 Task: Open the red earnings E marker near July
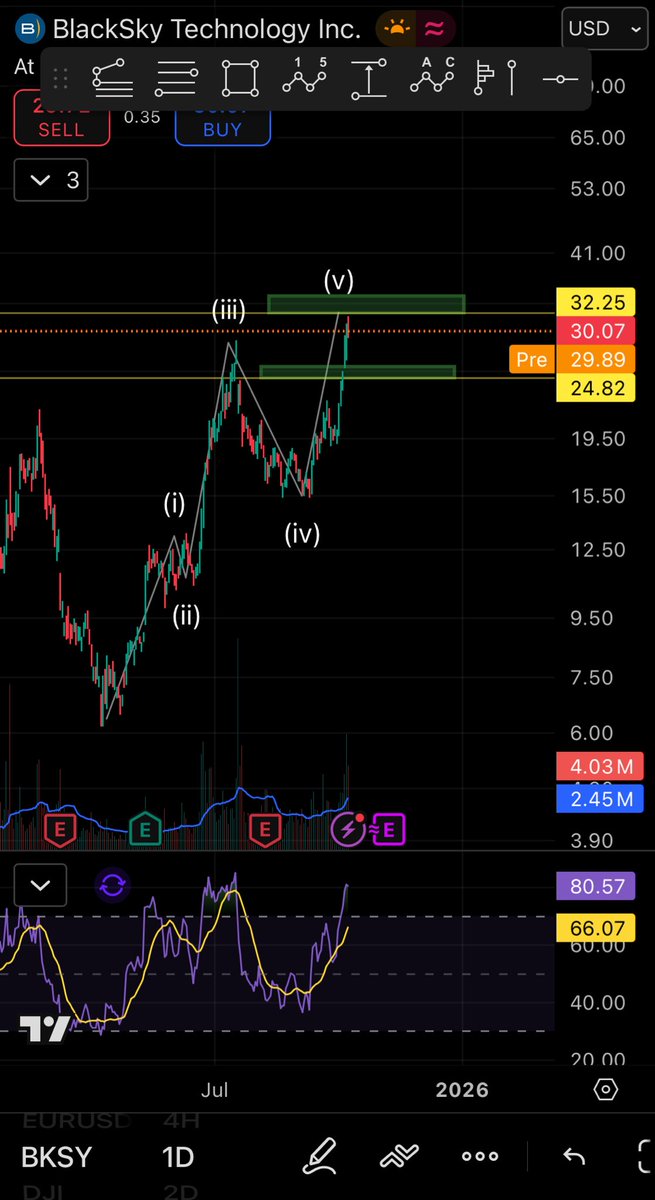coord(265,828)
